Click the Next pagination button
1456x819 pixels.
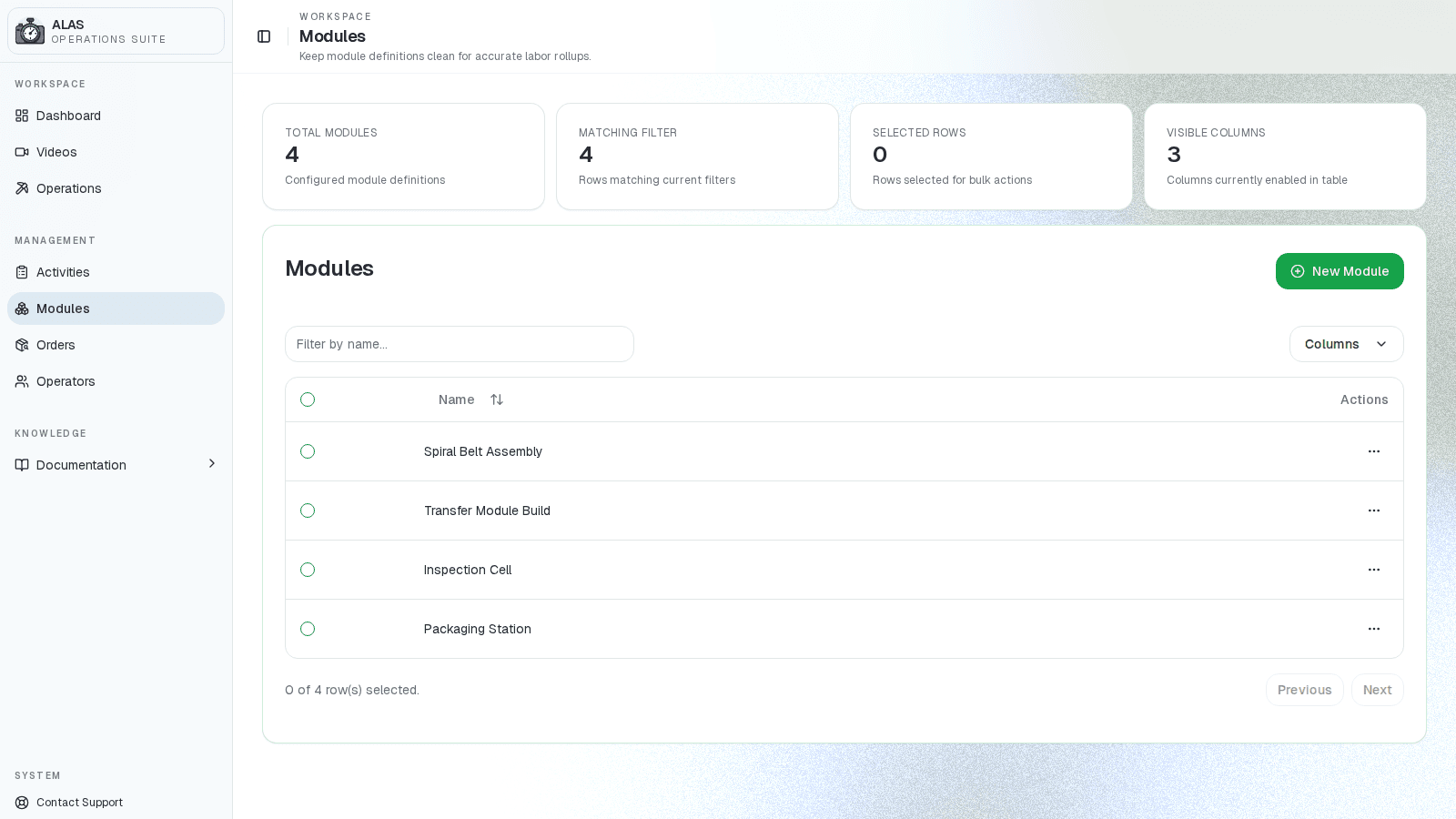[x=1377, y=690]
